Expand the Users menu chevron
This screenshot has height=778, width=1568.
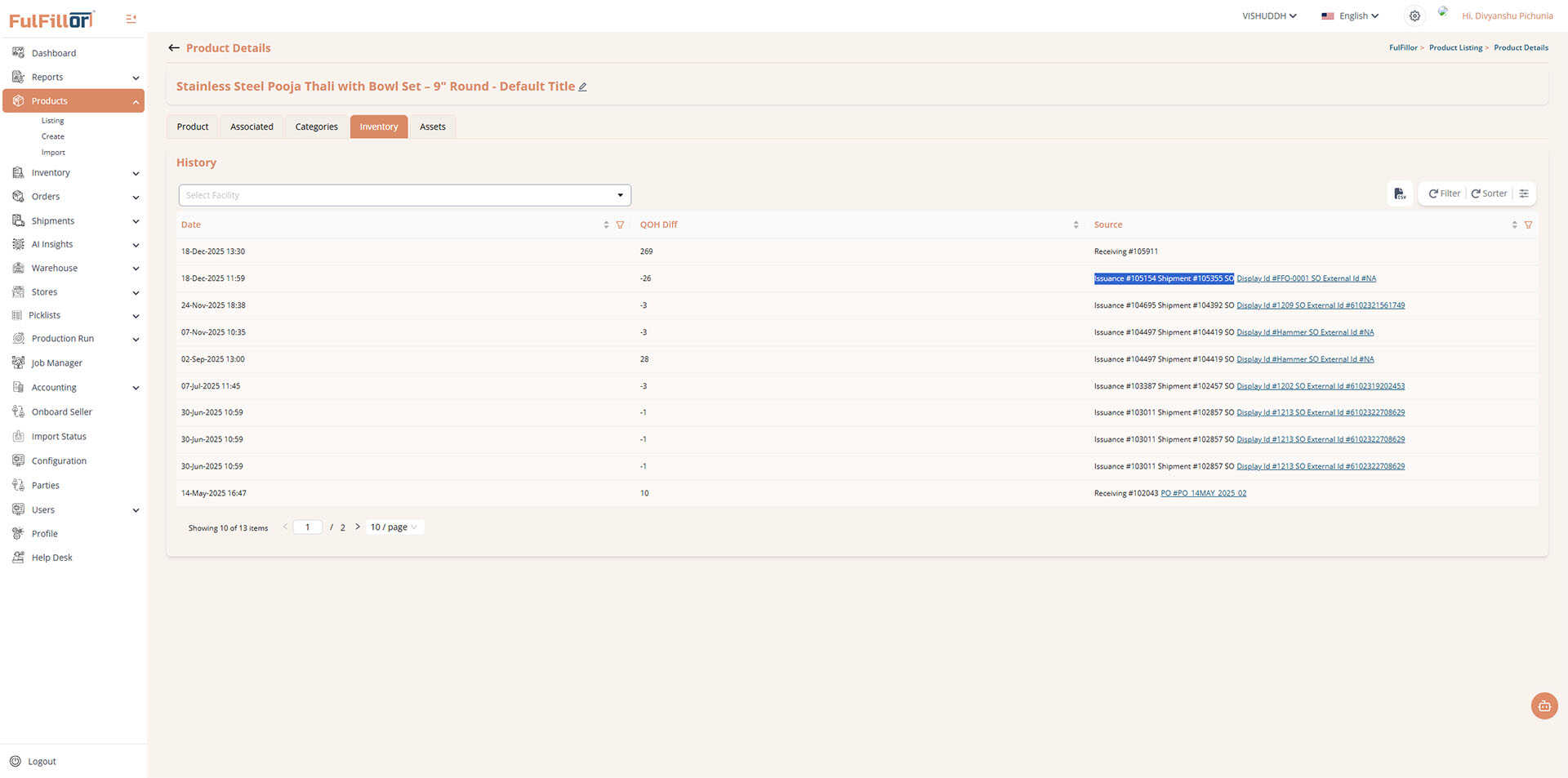coord(136,510)
